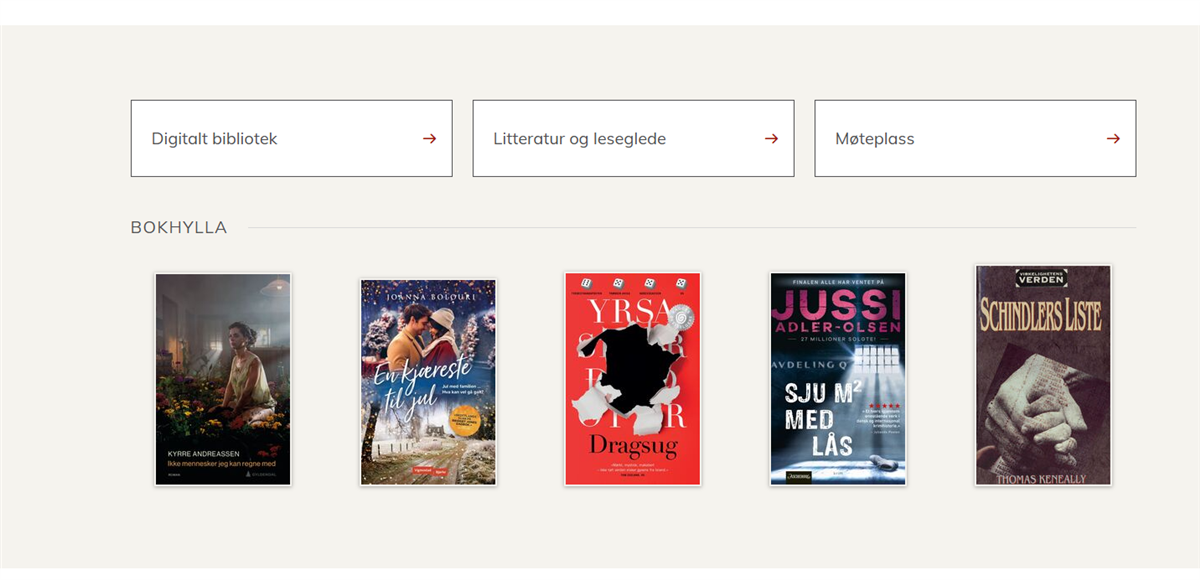Click the arrow icon in Digitalt bibliotek box
This screenshot has width=1200, height=580.
(x=429, y=139)
